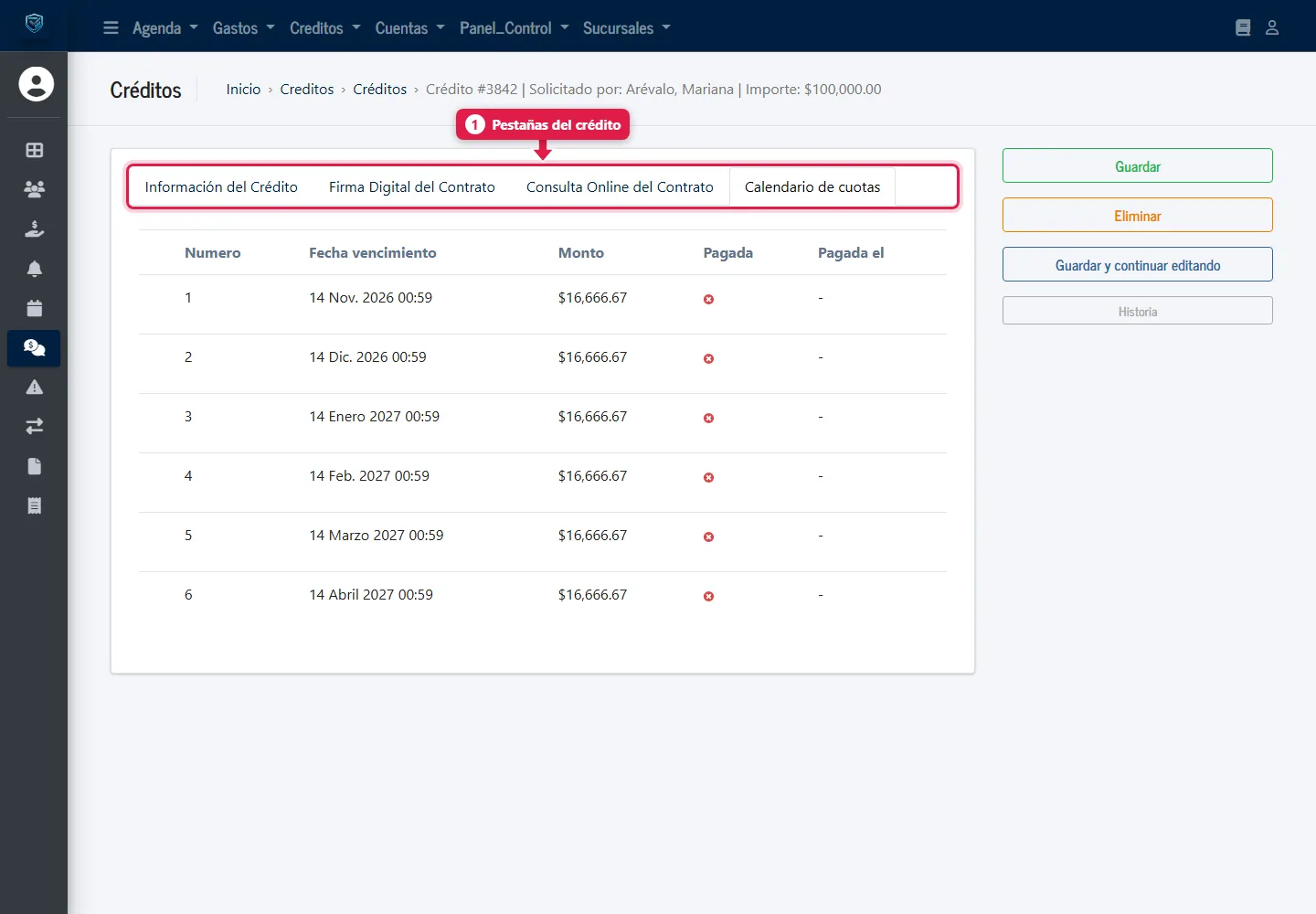Toggle the hamburger menu icon

(x=111, y=28)
